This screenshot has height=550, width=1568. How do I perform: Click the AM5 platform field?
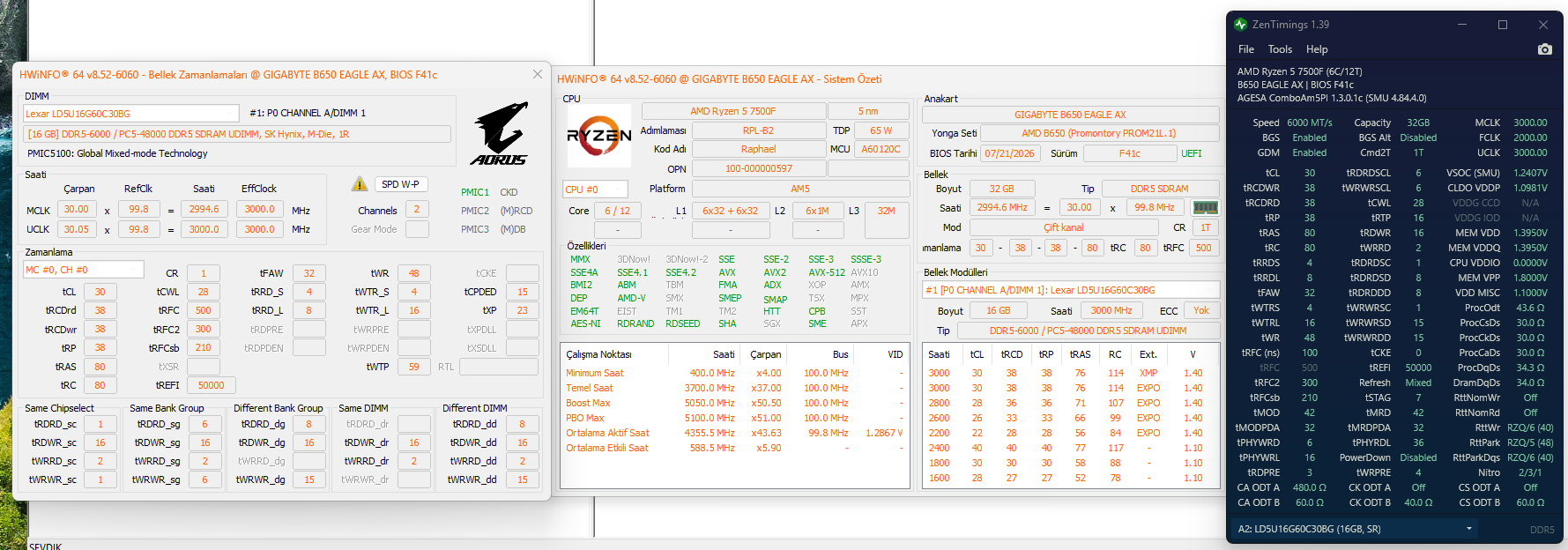coord(800,189)
